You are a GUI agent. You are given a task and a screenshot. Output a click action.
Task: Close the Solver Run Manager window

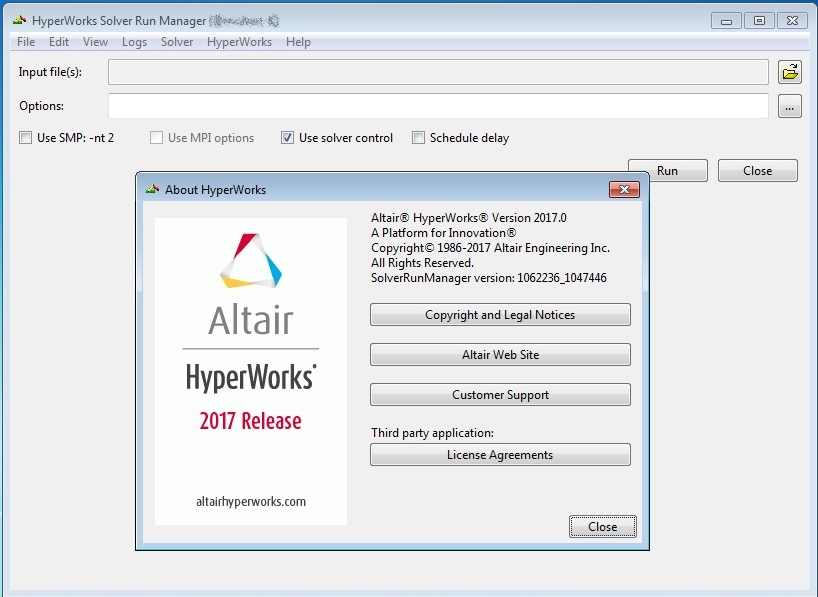pos(792,21)
